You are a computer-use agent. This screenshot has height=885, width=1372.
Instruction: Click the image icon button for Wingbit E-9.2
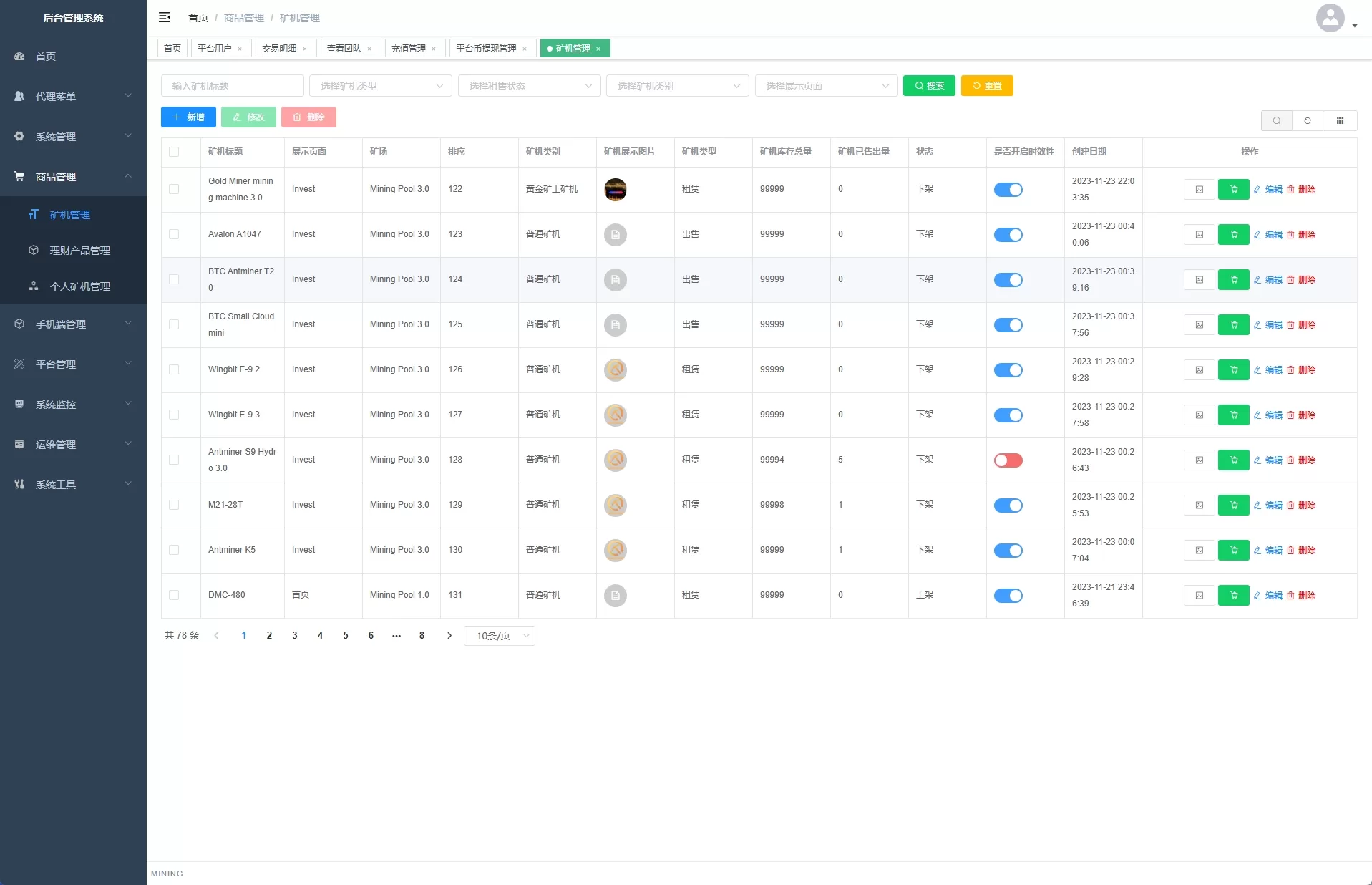(1199, 370)
